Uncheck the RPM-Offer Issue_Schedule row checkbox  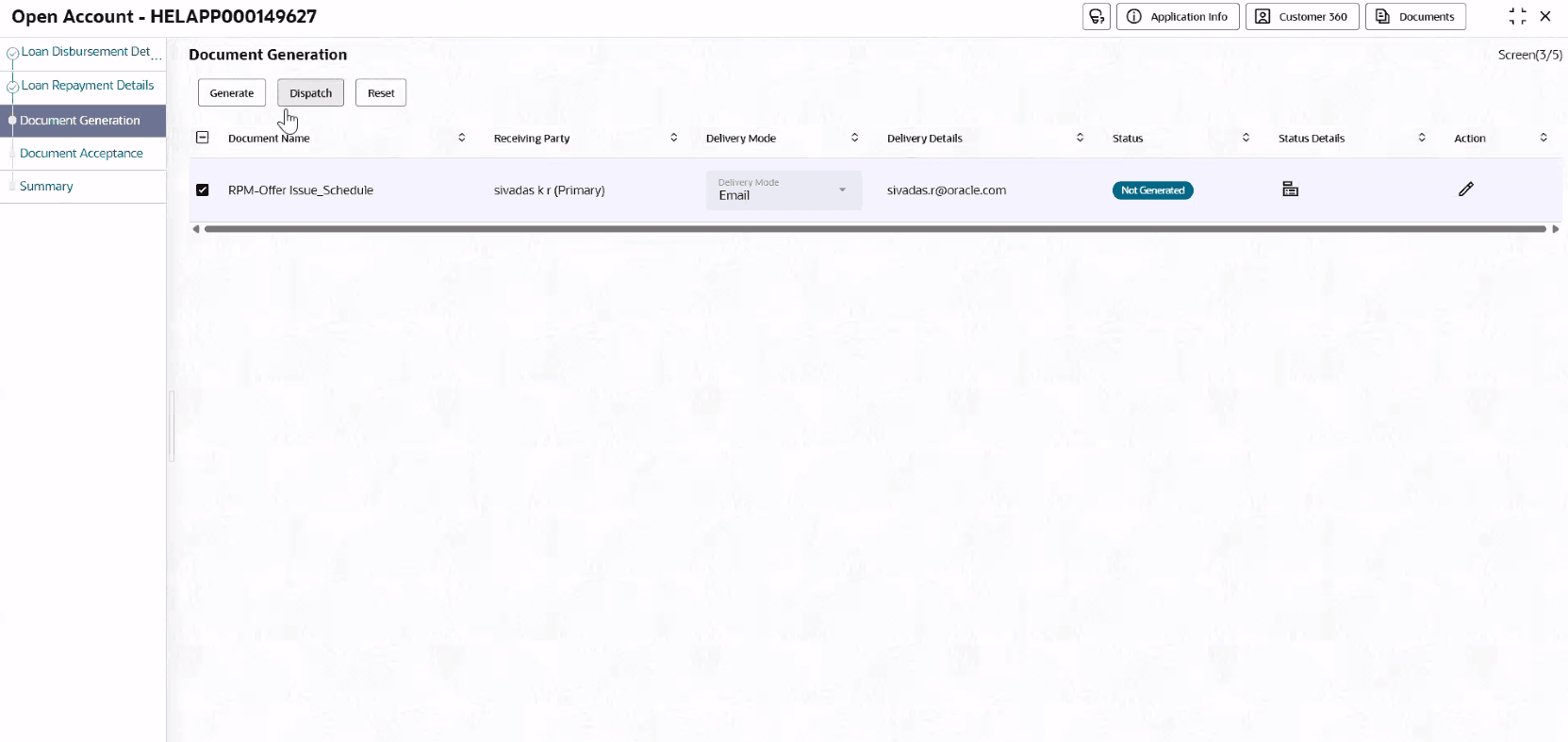click(203, 190)
